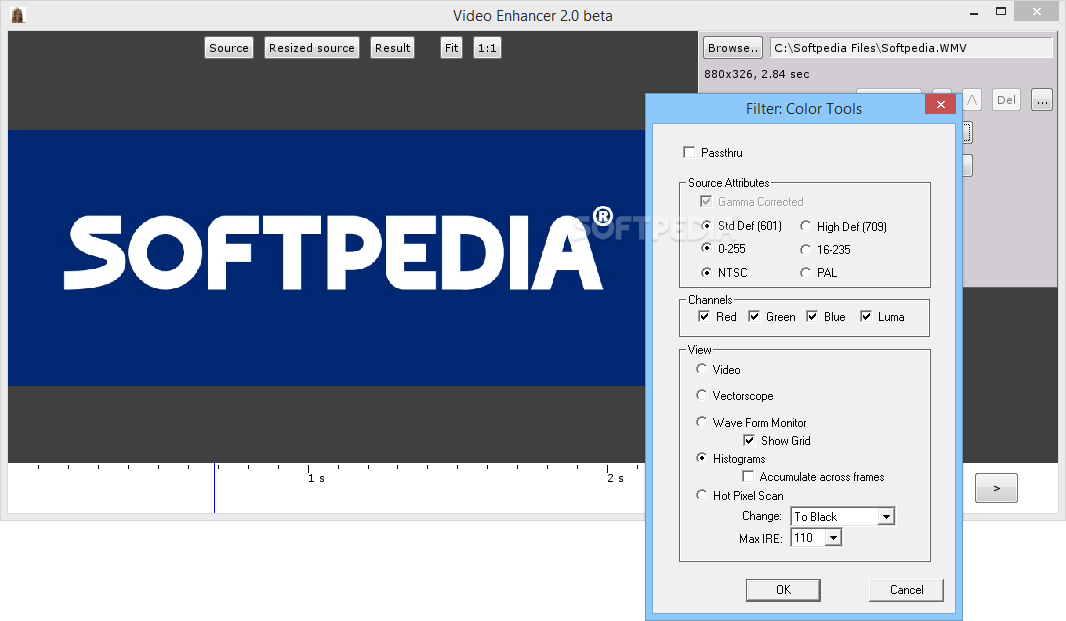Viewport: 1066px width, 621px height.
Task: Switch view to Video
Action: click(x=701, y=369)
